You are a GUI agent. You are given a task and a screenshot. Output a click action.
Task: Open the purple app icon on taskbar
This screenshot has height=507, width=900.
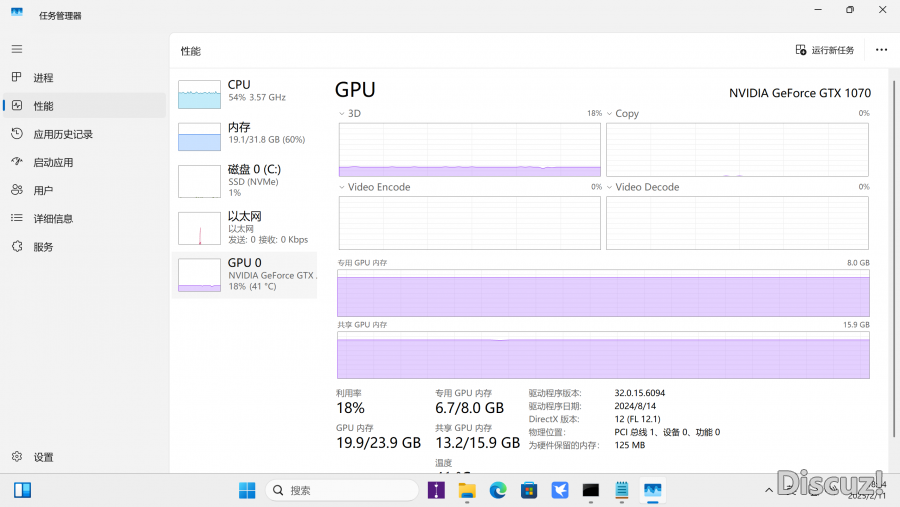click(x=436, y=490)
